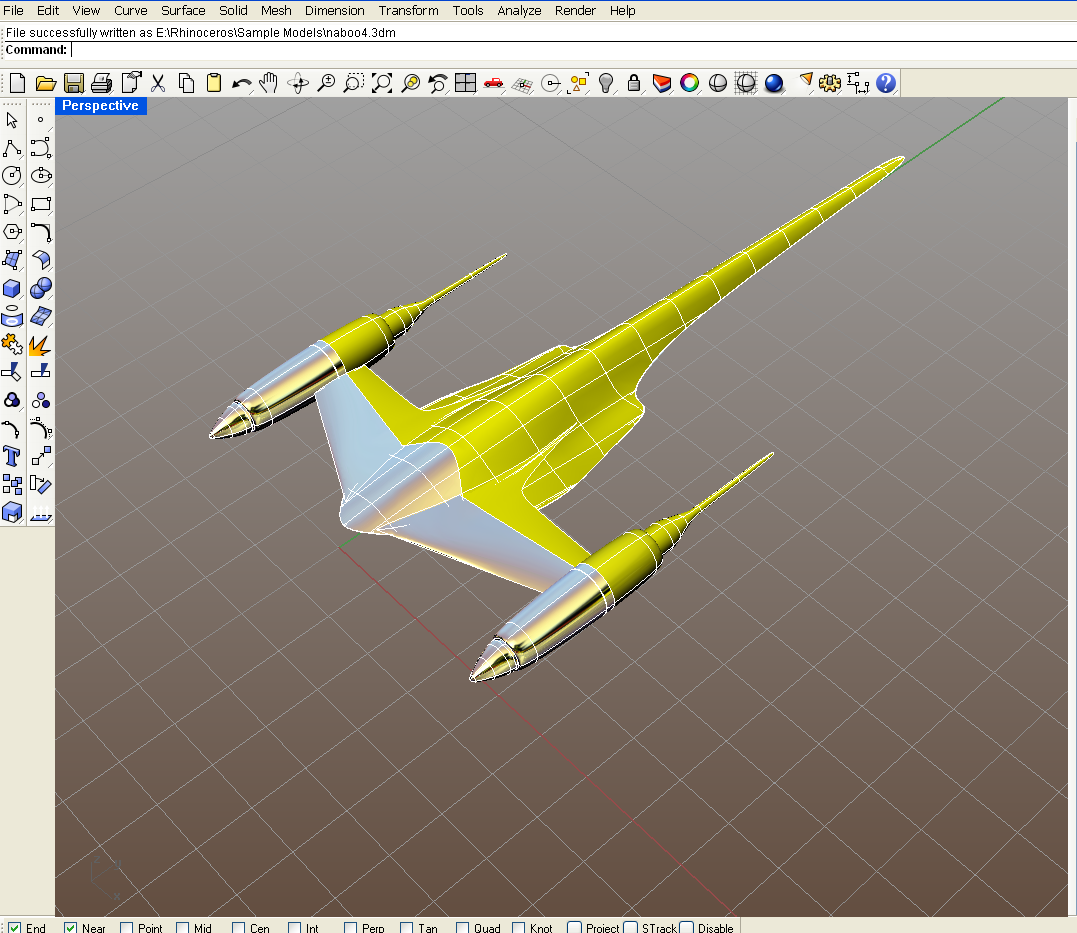Click the Paste clipboard icon
The height and width of the screenshot is (933, 1077).
click(x=214, y=83)
